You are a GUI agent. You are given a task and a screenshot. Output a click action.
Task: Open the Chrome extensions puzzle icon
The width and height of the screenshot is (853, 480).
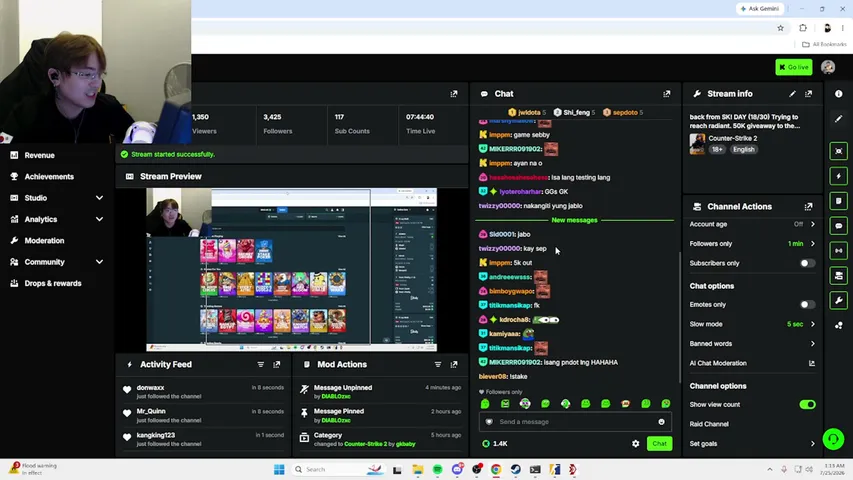[x=803, y=28]
